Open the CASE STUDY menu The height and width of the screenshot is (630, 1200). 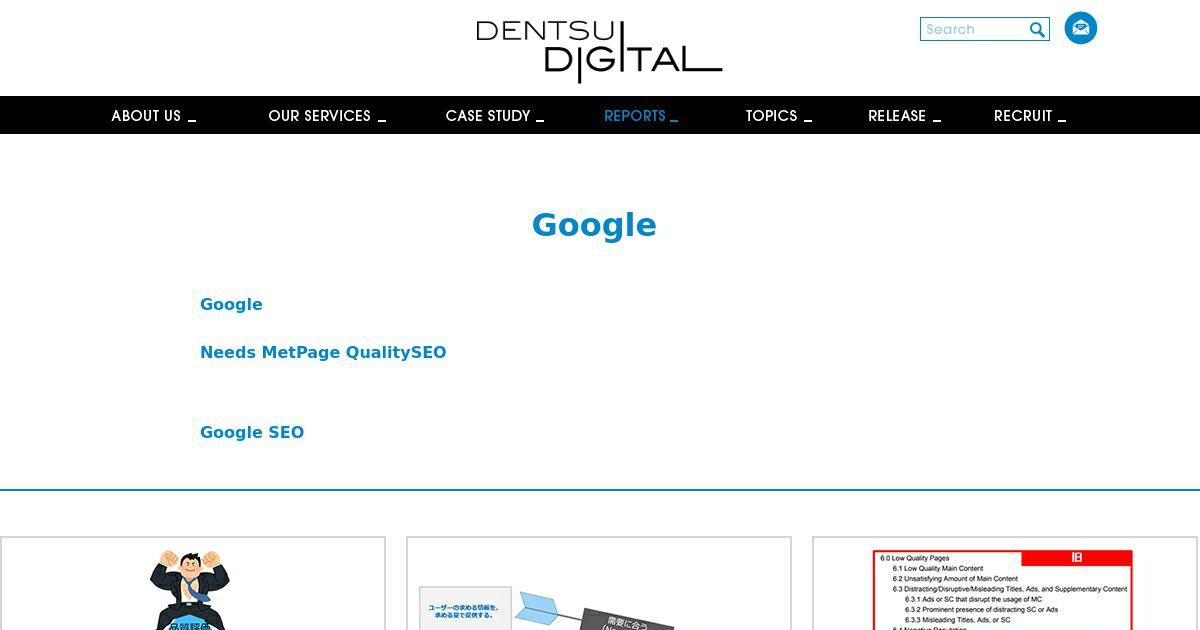point(495,116)
